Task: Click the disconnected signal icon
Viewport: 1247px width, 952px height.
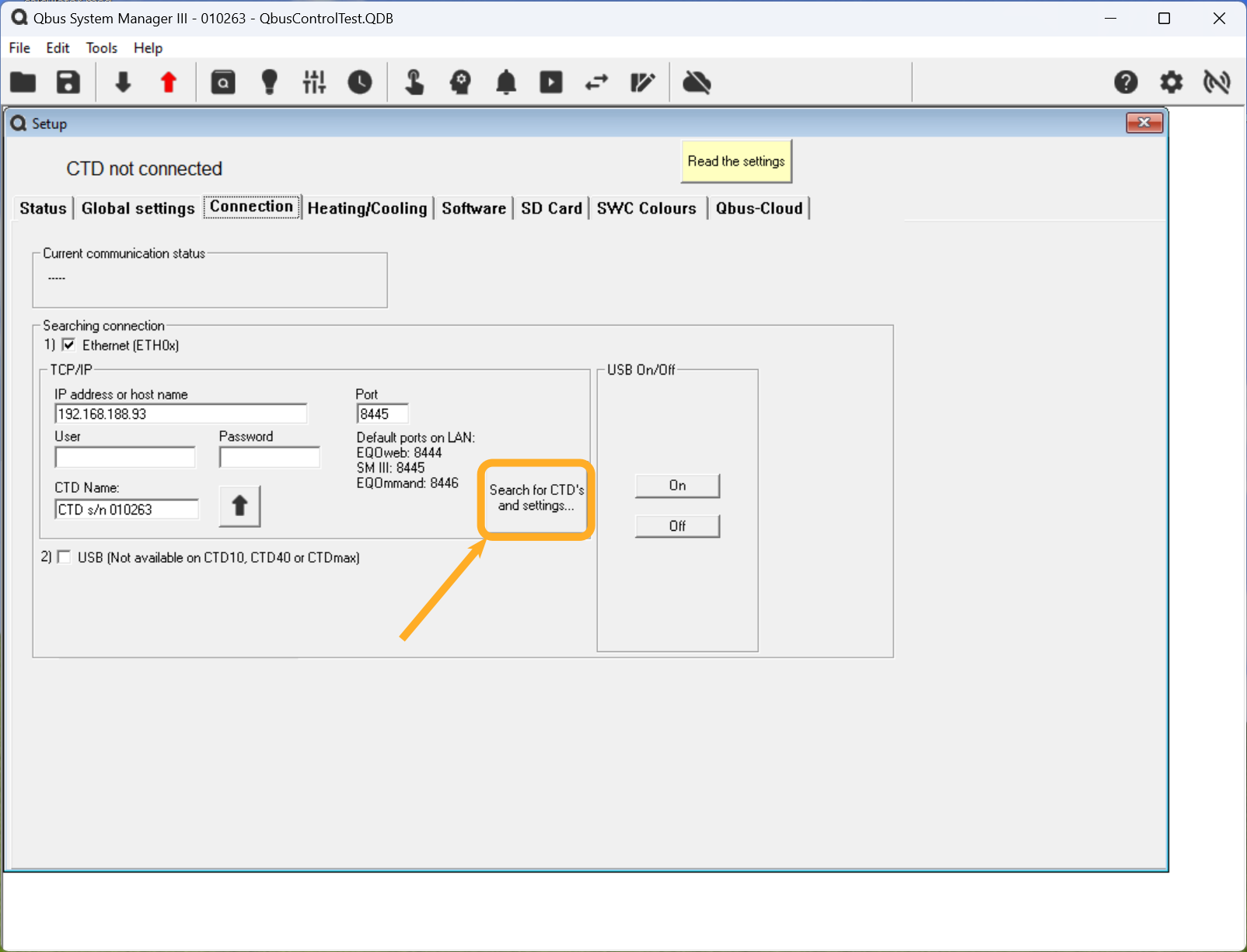Action: [1217, 82]
